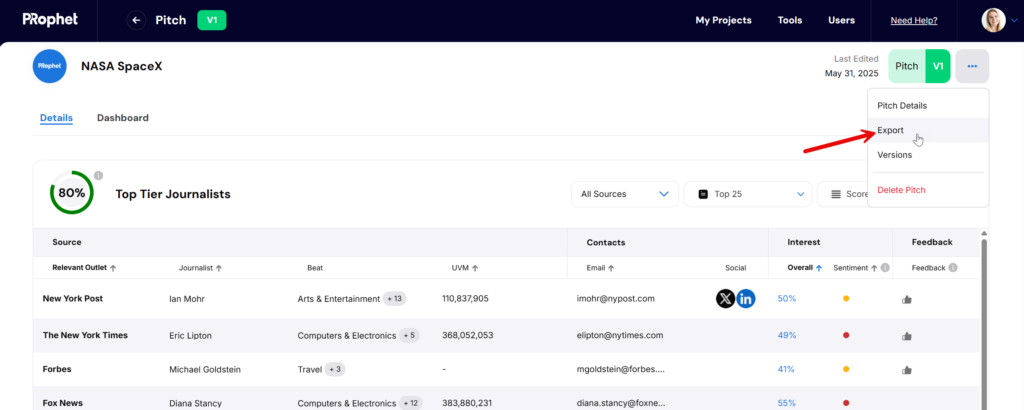
Task: Click the 41% overall score
Action: (x=786, y=369)
